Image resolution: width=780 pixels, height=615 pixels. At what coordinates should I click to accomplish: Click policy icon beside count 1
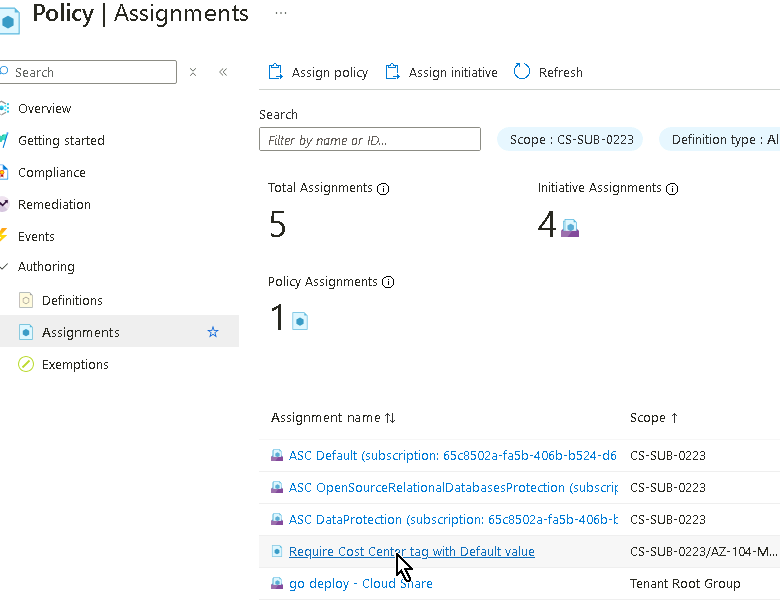pos(300,321)
